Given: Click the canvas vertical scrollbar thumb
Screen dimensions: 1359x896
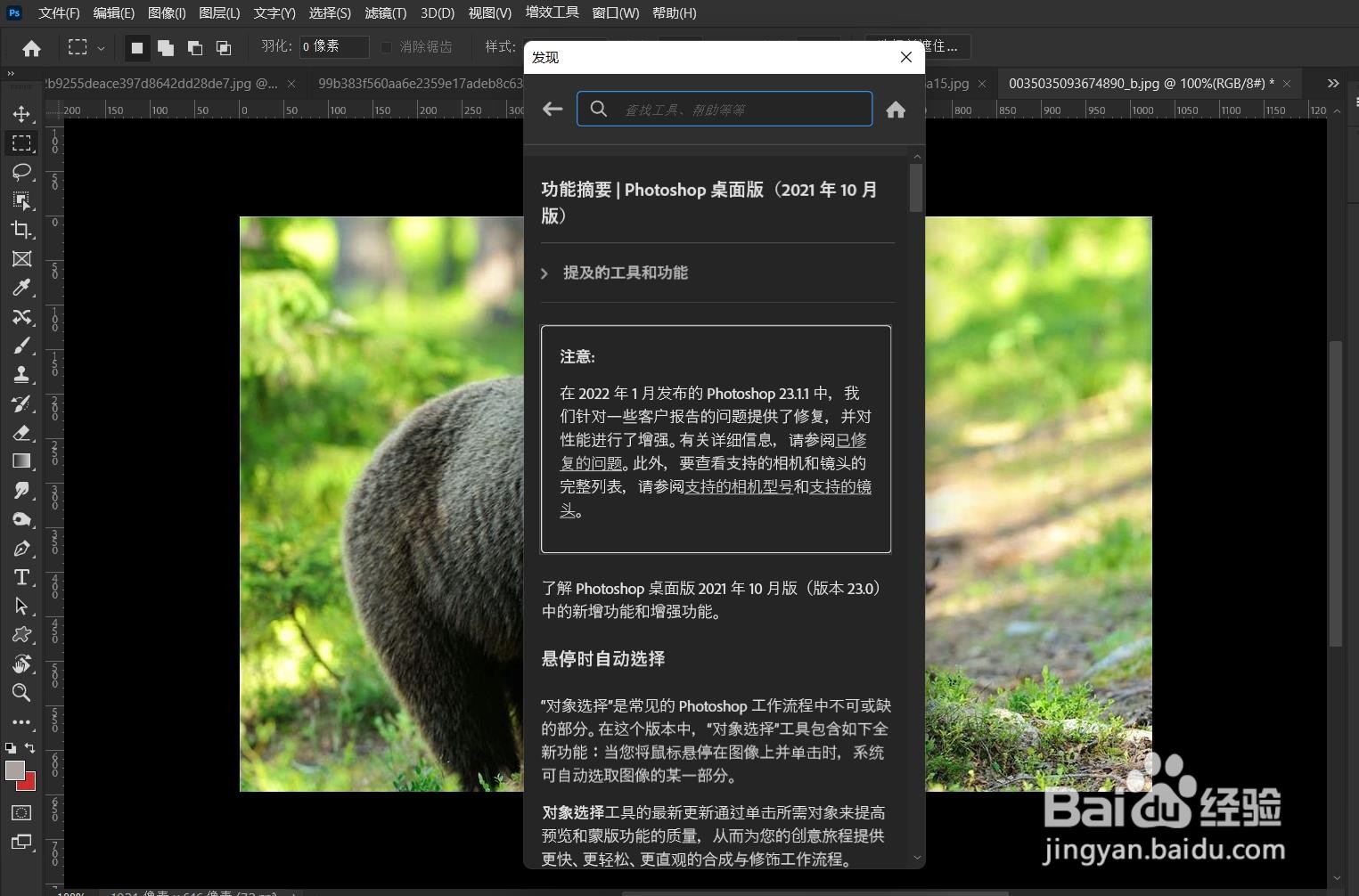Looking at the screenshot, I should 1335,494.
